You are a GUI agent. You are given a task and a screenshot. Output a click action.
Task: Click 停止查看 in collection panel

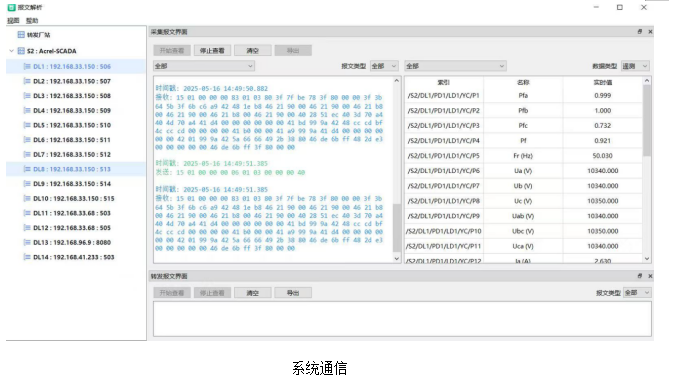tap(212, 50)
